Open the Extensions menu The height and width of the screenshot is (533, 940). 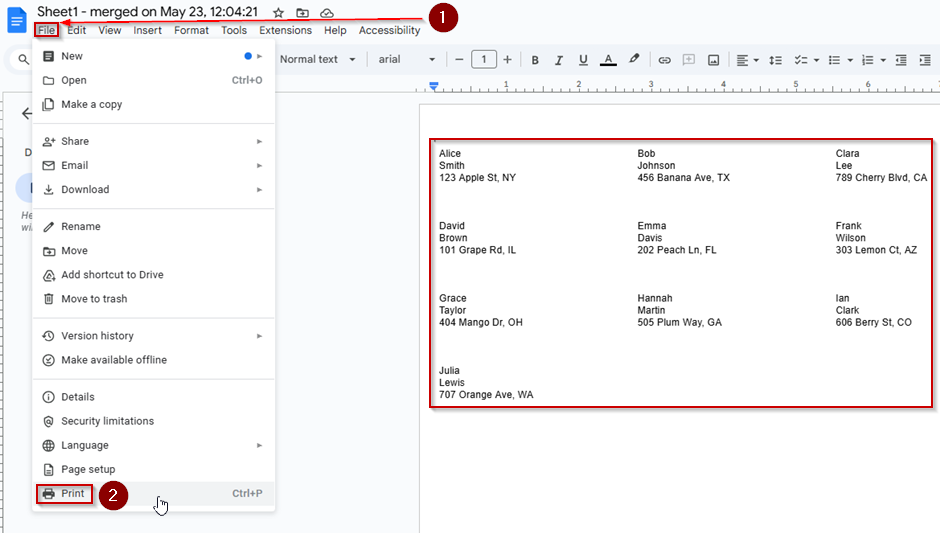(x=285, y=30)
